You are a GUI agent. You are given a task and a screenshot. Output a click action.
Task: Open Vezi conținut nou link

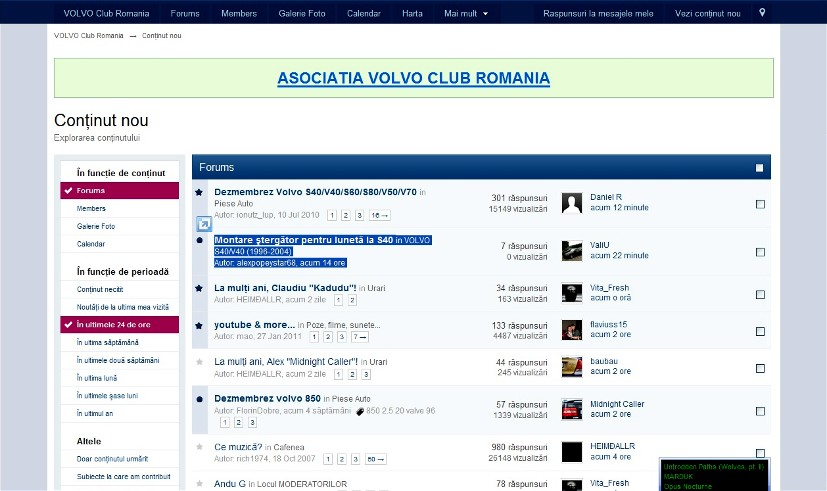pos(707,13)
